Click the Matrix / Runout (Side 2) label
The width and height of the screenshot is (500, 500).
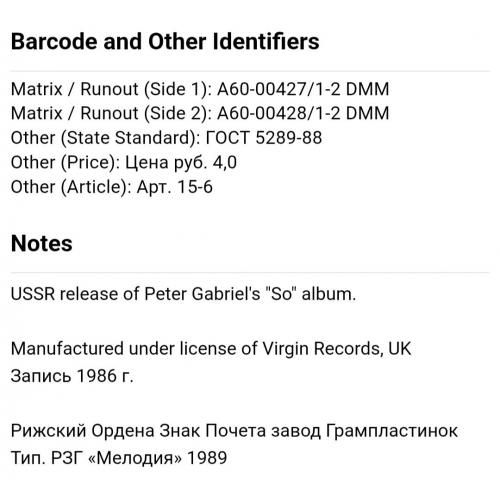point(111,113)
